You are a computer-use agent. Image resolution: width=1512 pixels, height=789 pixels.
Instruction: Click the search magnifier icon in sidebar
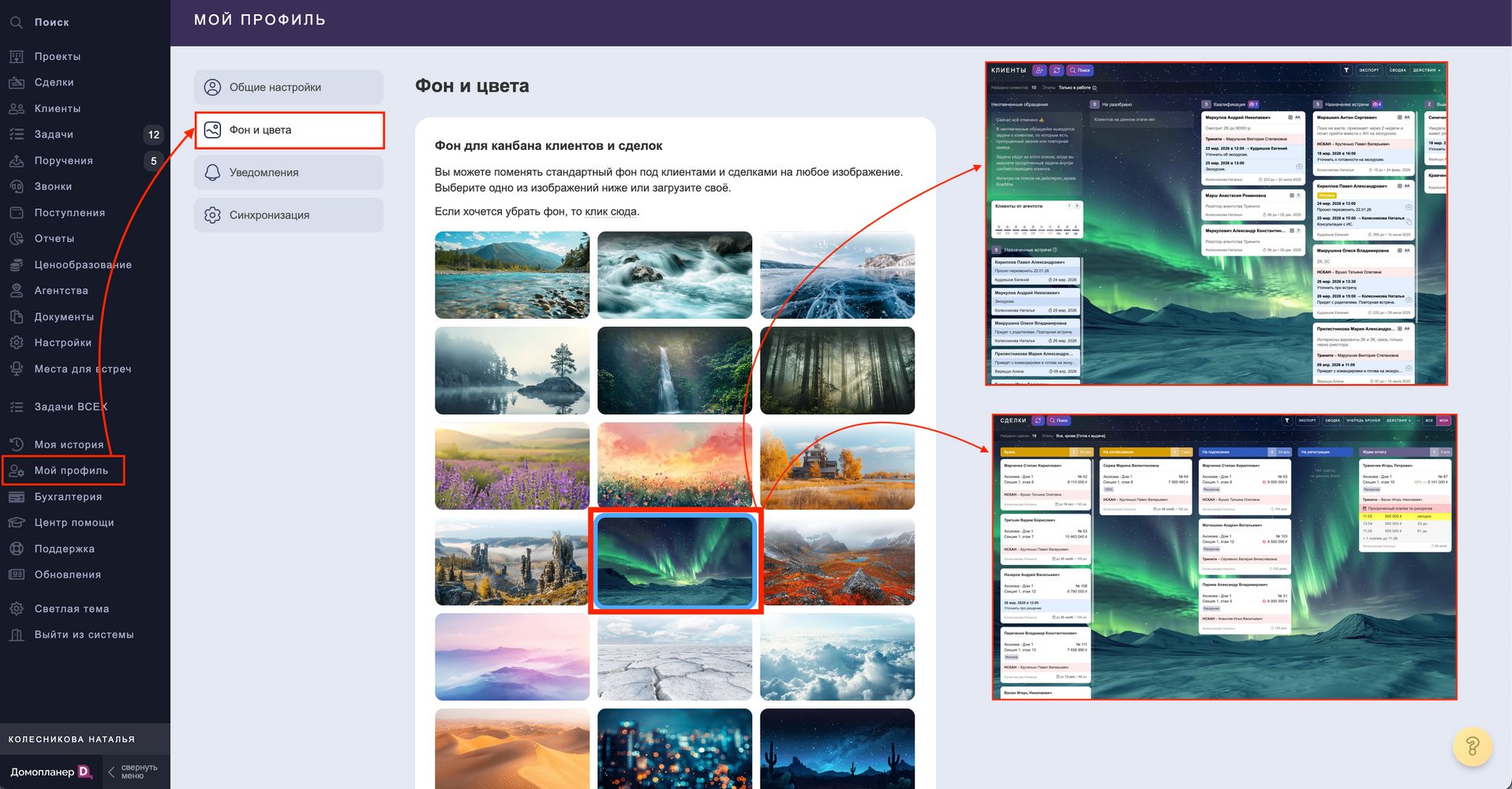pos(17,22)
